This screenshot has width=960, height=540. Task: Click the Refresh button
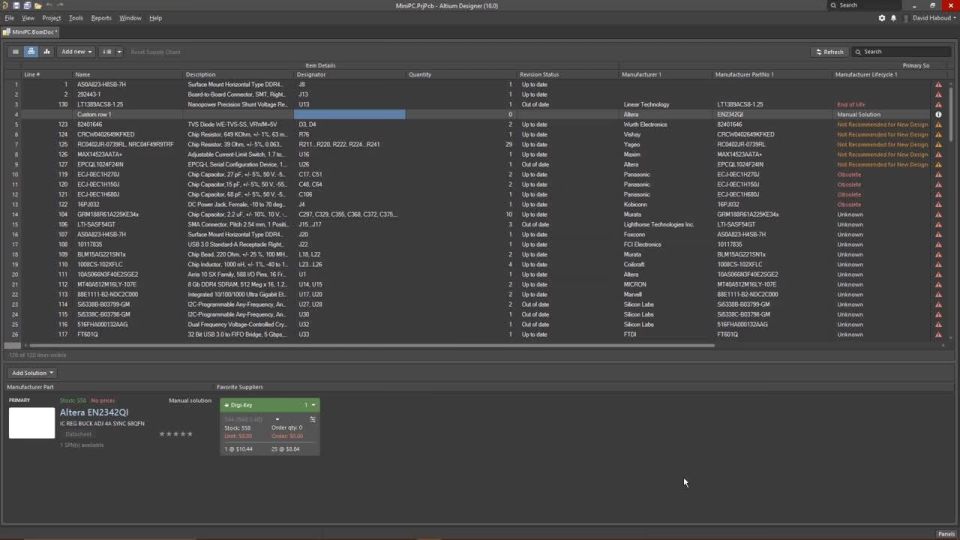[x=830, y=52]
